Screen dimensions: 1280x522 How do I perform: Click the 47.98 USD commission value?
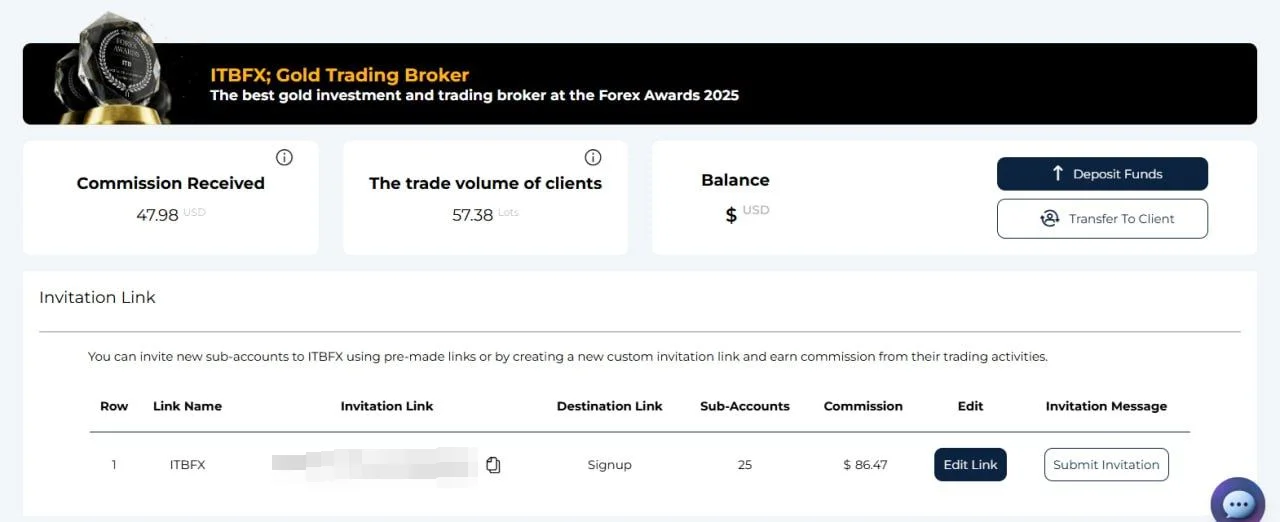click(x=170, y=214)
